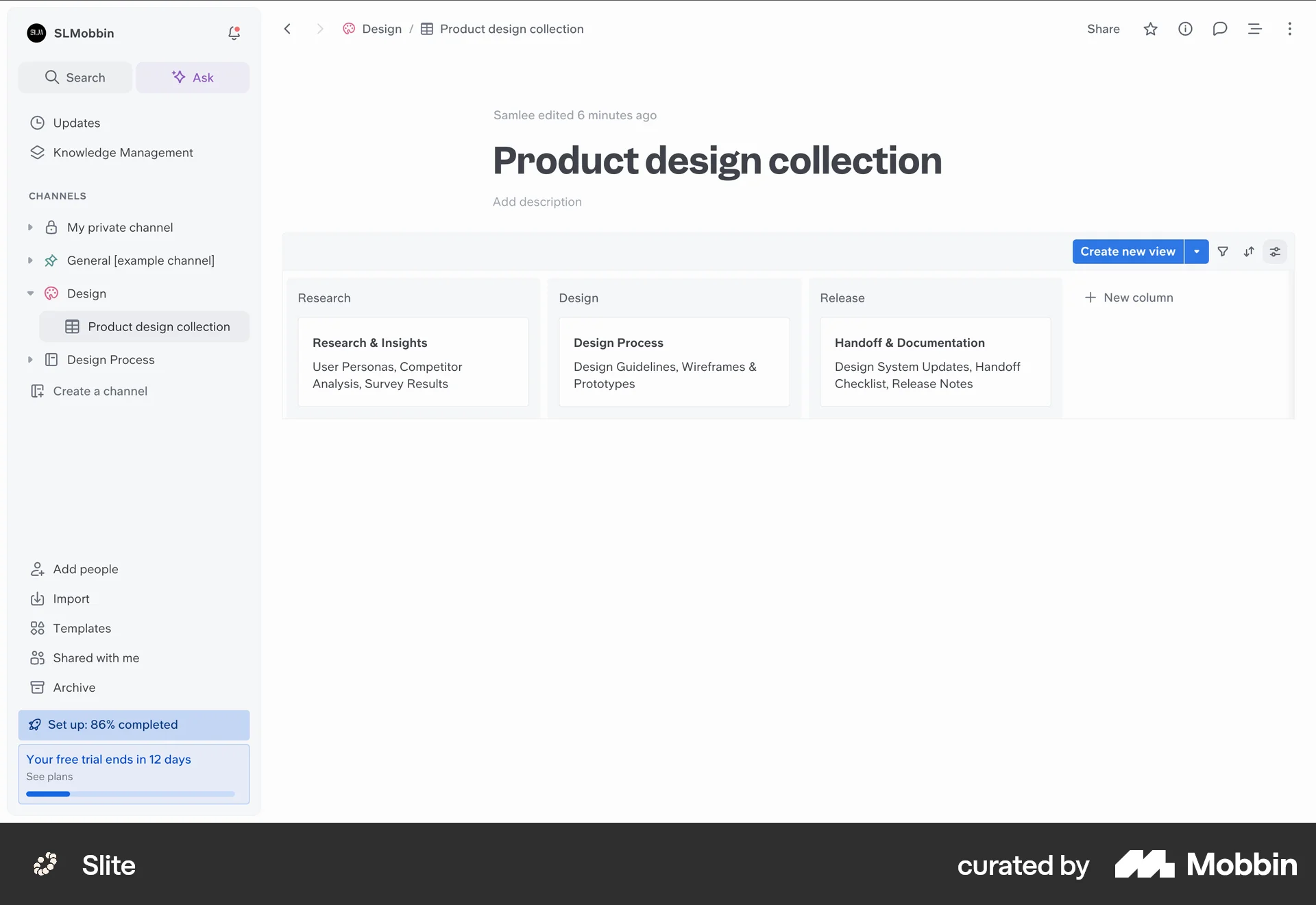
Task: Click the Add description field
Action: pyautogui.click(x=537, y=202)
